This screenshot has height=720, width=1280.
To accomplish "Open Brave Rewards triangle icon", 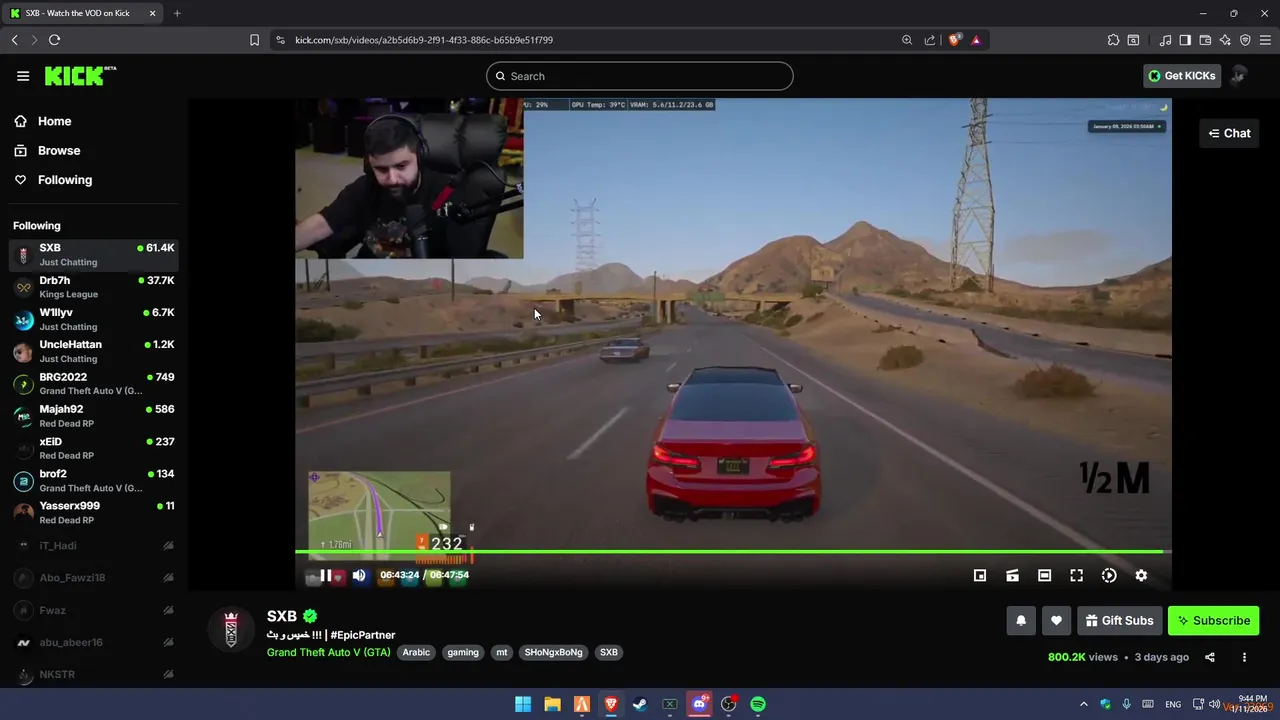I will [x=976, y=40].
